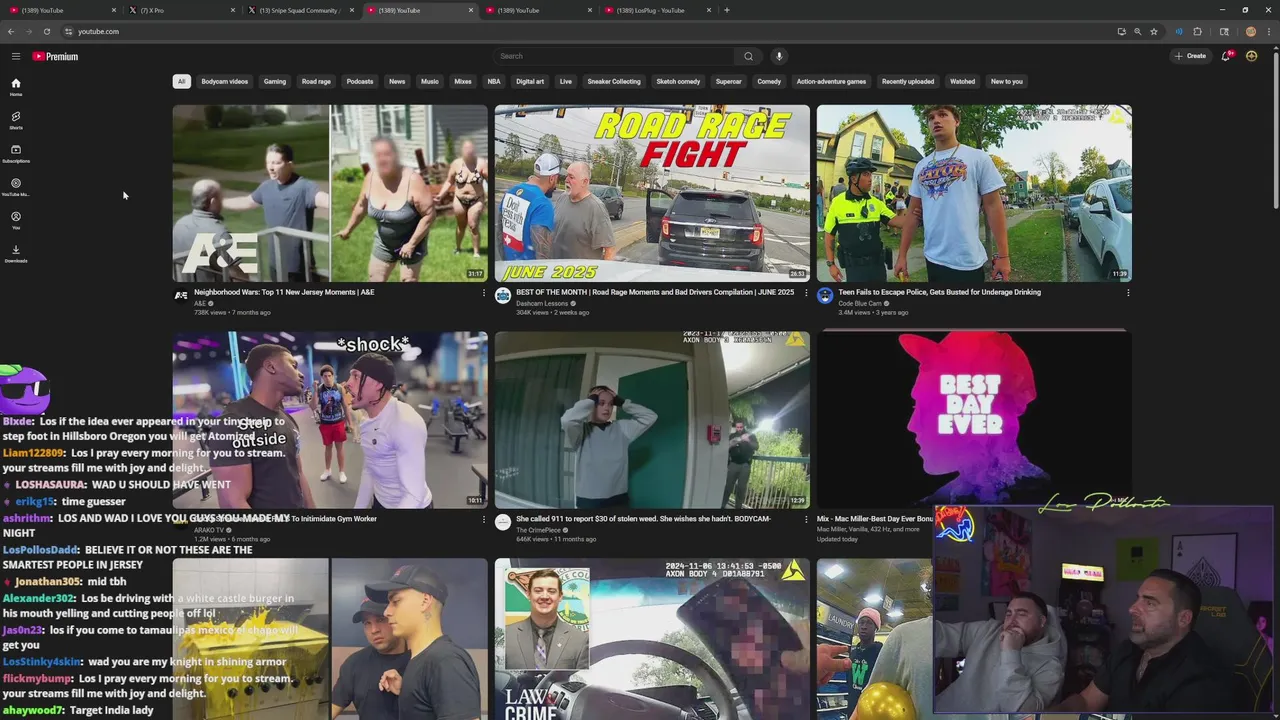This screenshot has height=720, width=1280.
Task: Open the Teen Fails to Escape Police title
Action: [x=939, y=292]
